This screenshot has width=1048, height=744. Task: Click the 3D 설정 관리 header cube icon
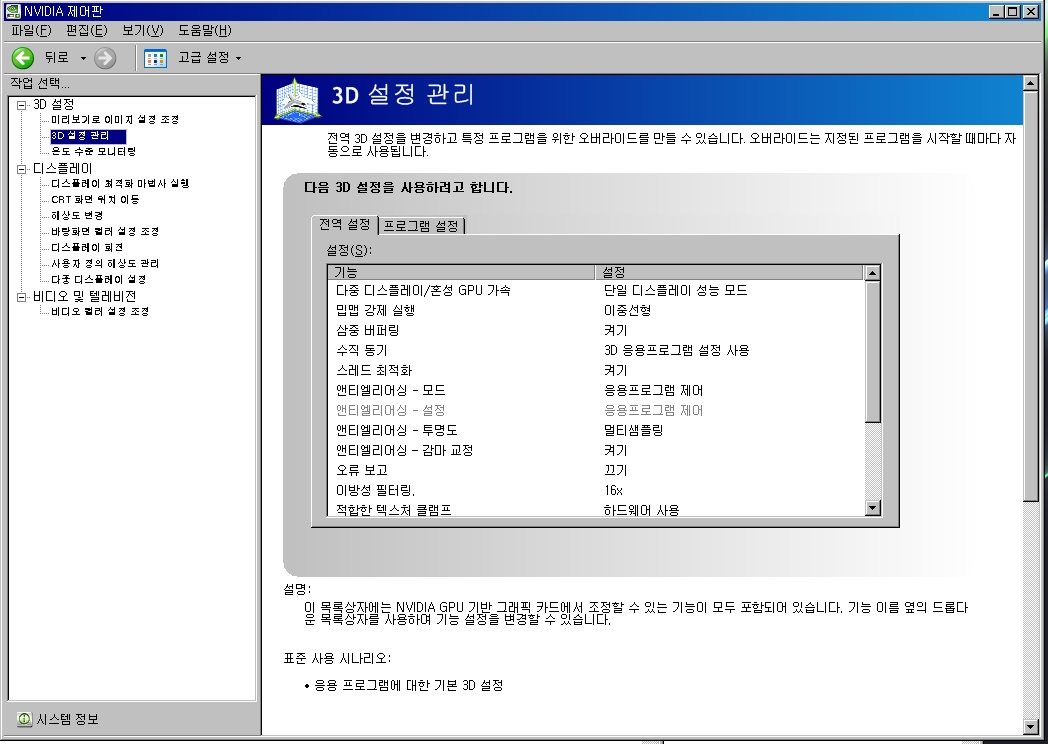(x=298, y=101)
